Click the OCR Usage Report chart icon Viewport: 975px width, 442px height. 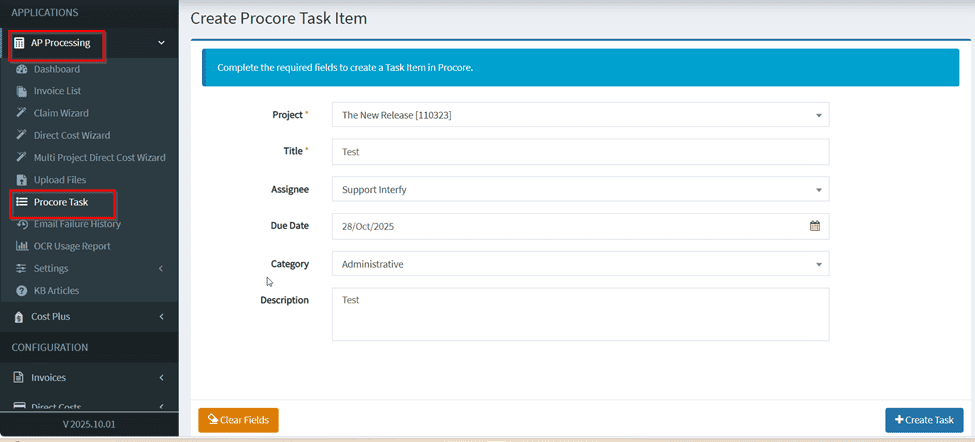[22, 246]
